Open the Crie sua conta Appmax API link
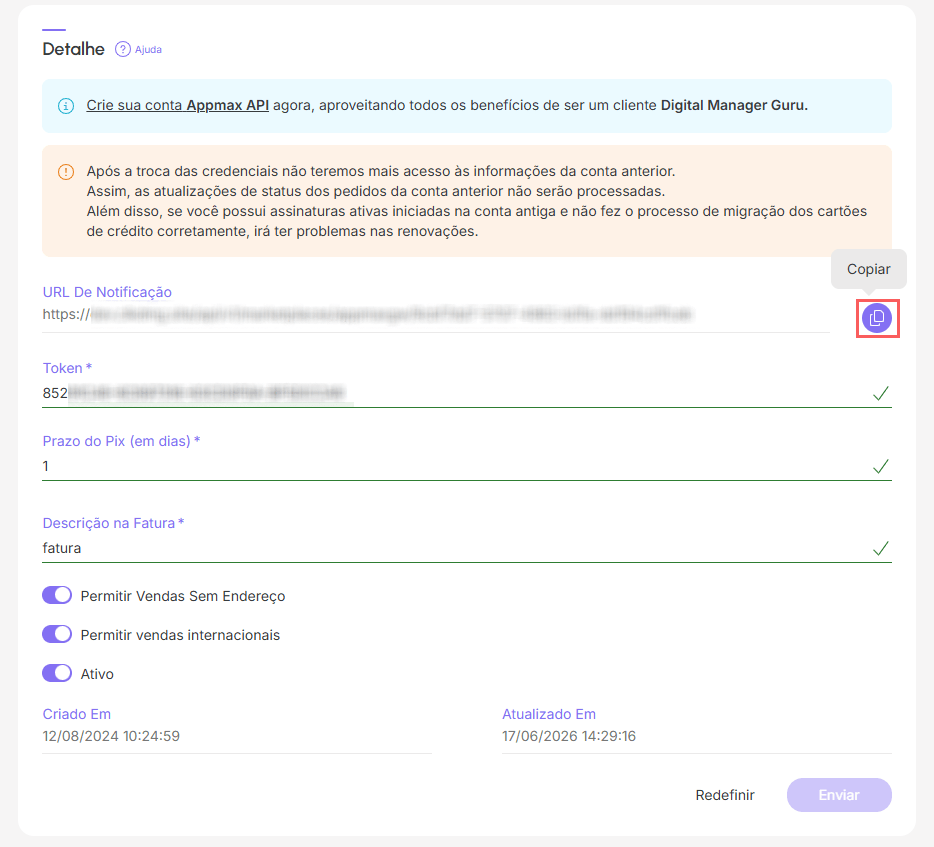 pyautogui.click(x=178, y=105)
